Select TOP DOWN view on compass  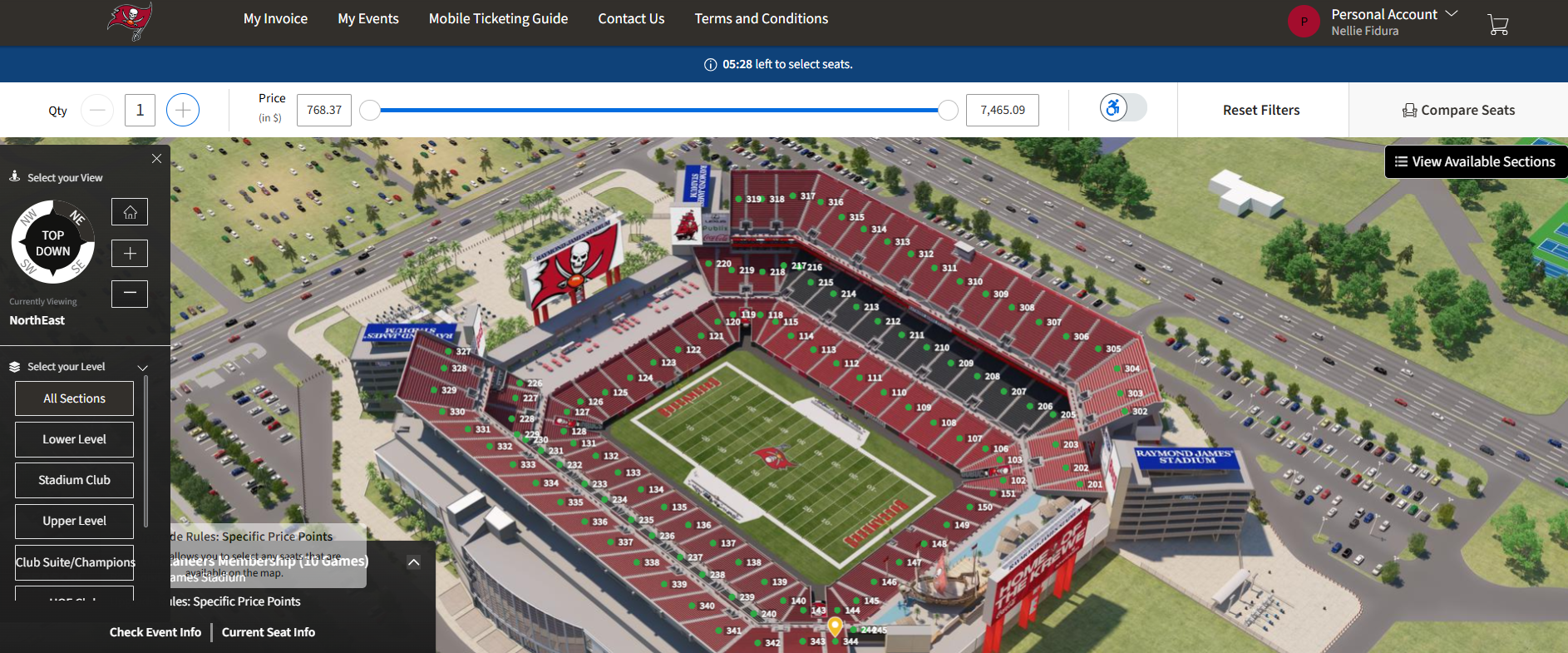coord(53,243)
